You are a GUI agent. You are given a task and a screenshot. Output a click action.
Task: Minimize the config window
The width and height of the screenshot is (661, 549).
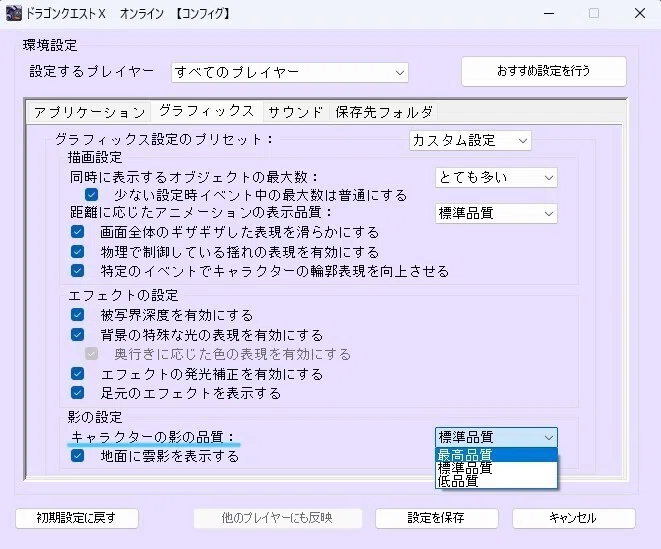pos(549,13)
